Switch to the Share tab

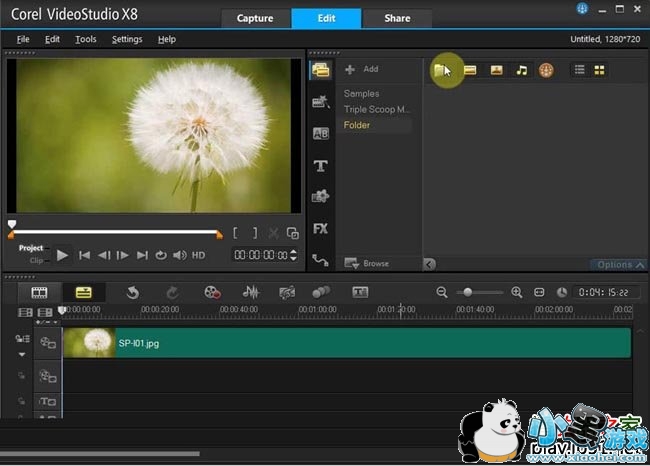click(395, 18)
